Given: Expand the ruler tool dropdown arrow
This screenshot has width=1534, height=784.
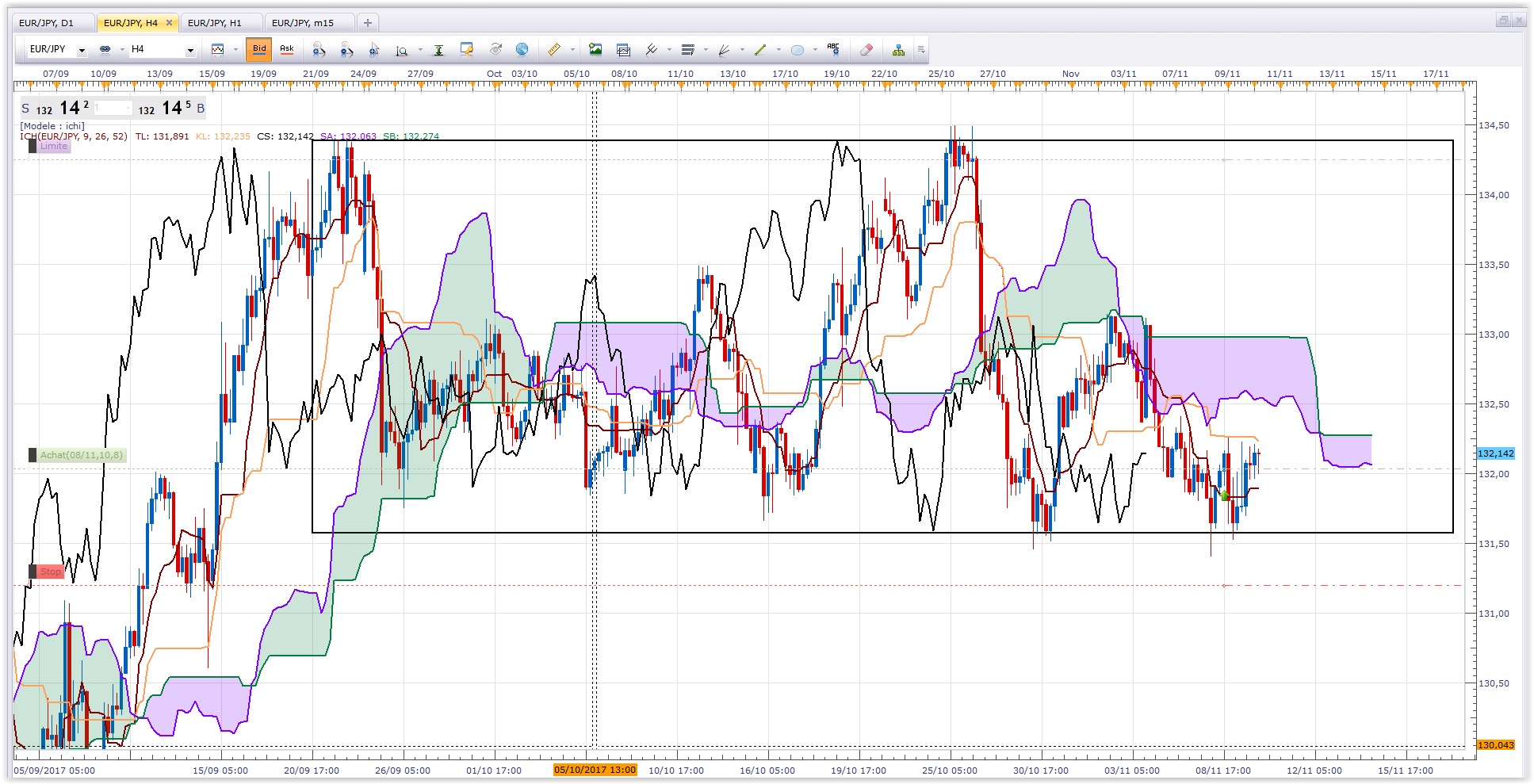Looking at the screenshot, I should coord(572,50).
